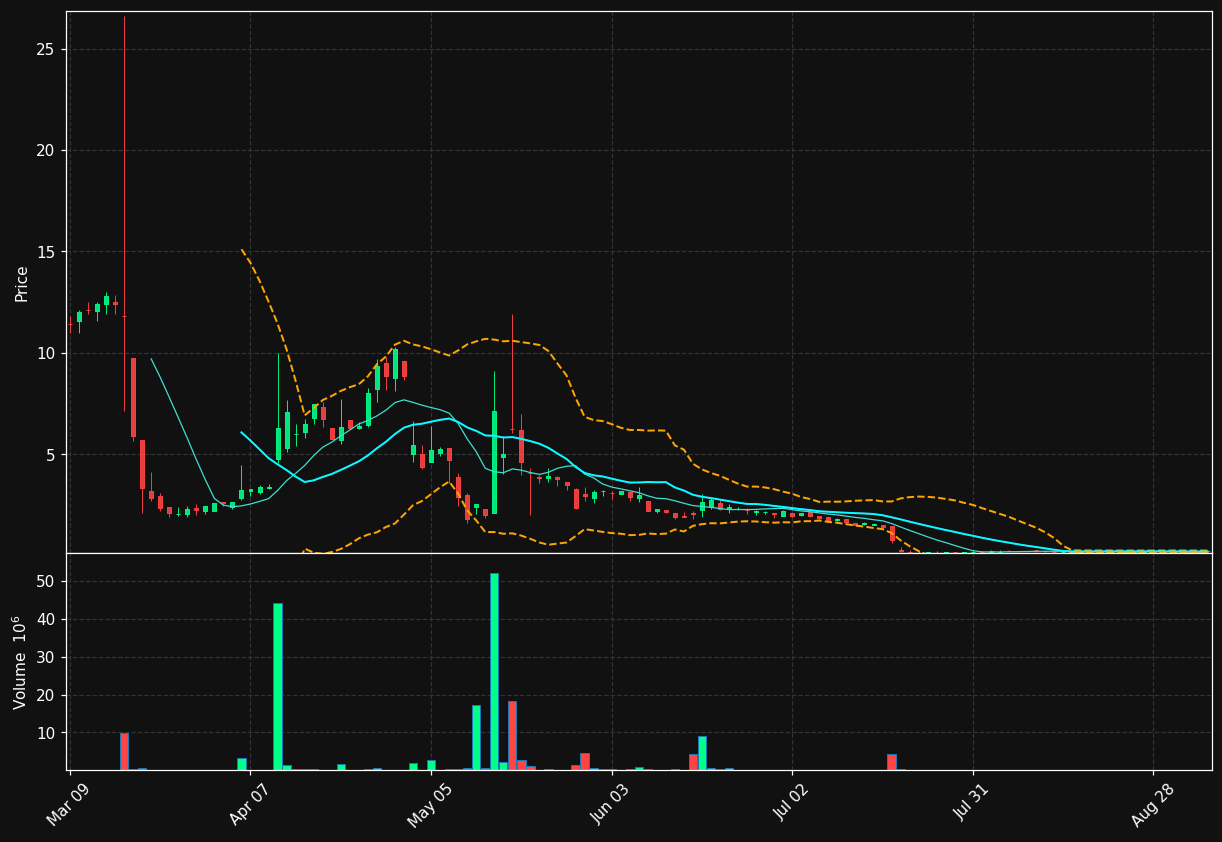Click the tallest green volume bar above 50

[x=494, y=672]
